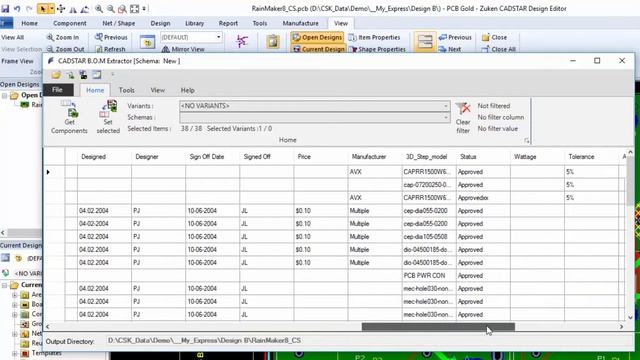Screen dimensions: 640x360
Task: Open the Report ribbon tab
Action: pyautogui.click(x=228, y=23)
